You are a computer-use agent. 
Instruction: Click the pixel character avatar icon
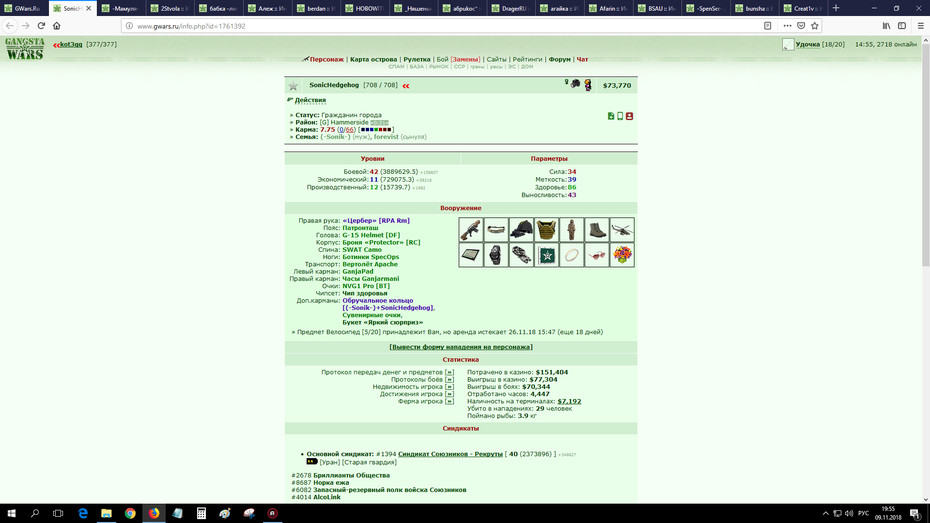(588, 85)
